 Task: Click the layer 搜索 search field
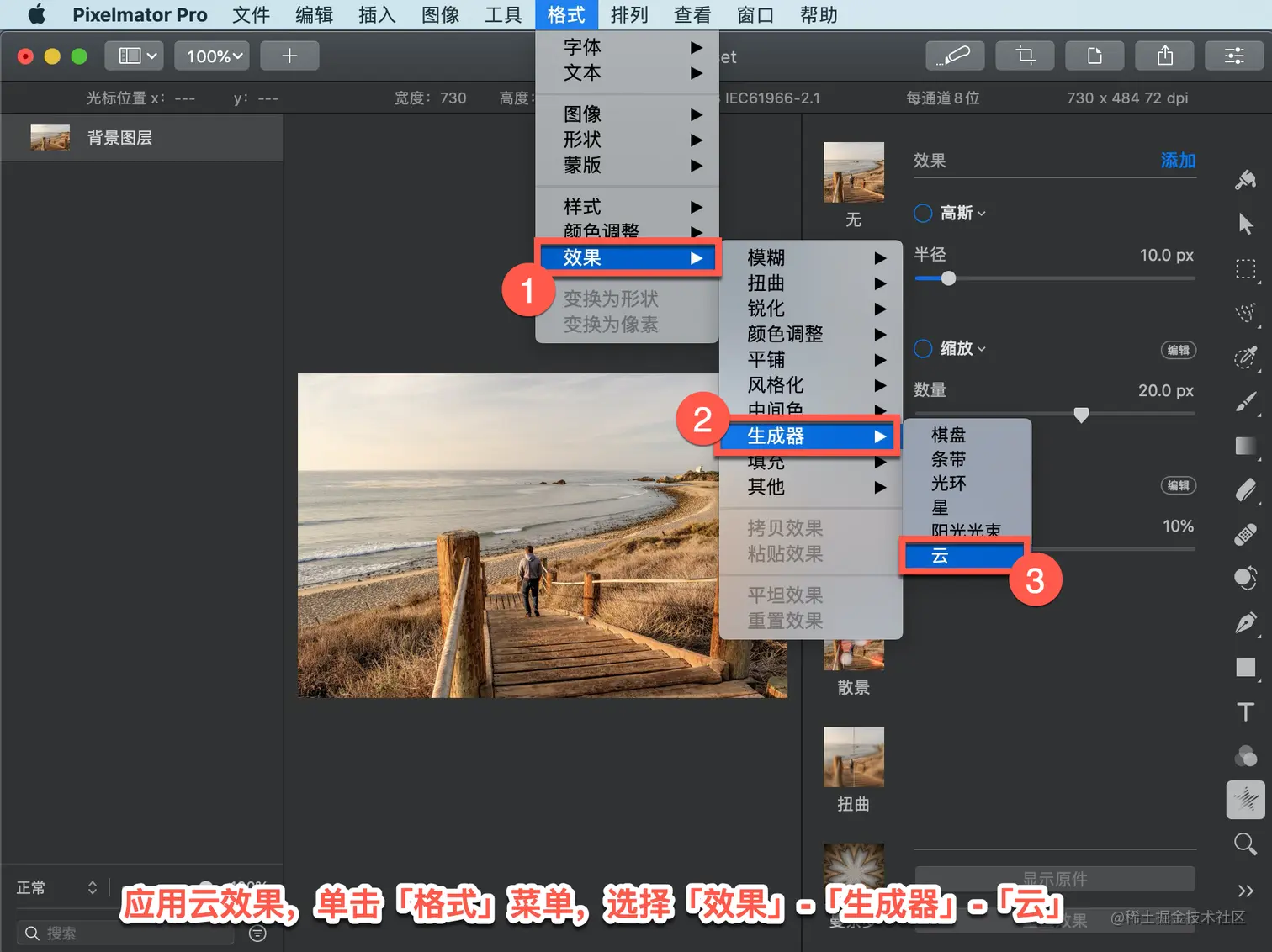126,933
